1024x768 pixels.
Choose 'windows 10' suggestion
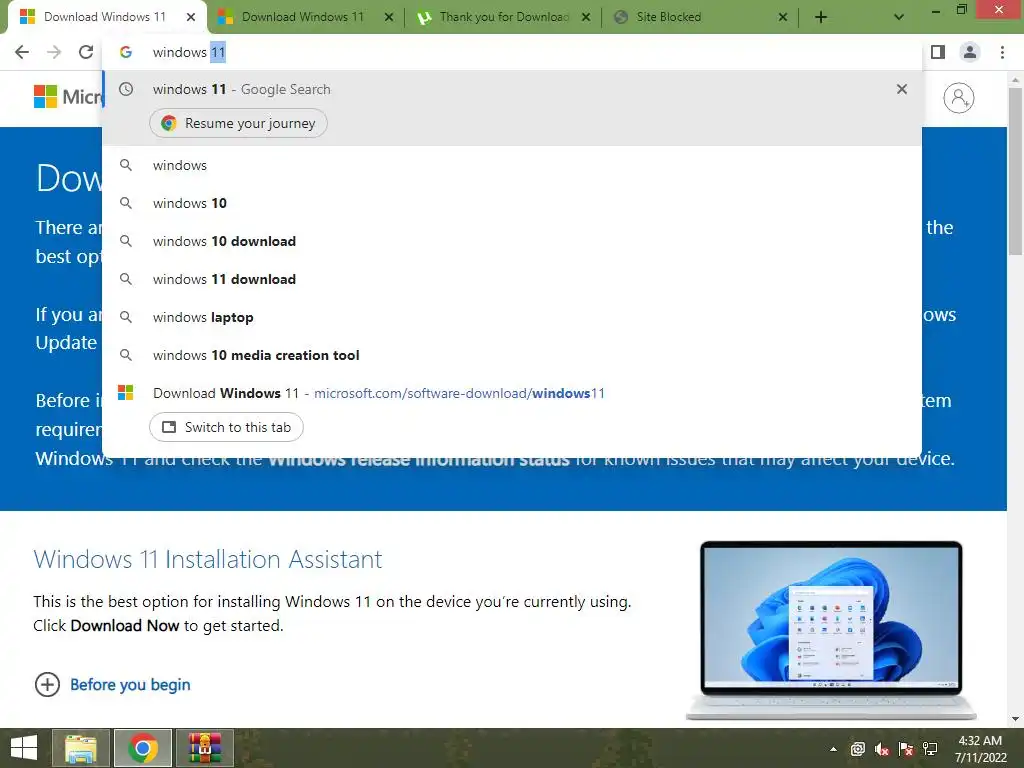click(x=512, y=203)
